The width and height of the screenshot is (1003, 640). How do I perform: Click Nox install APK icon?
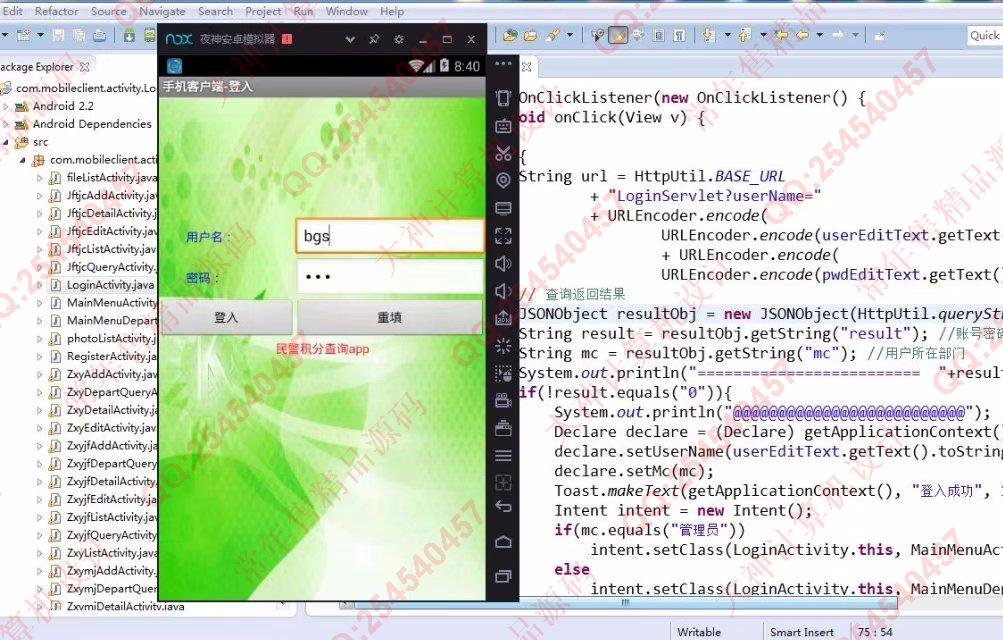click(503, 318)
